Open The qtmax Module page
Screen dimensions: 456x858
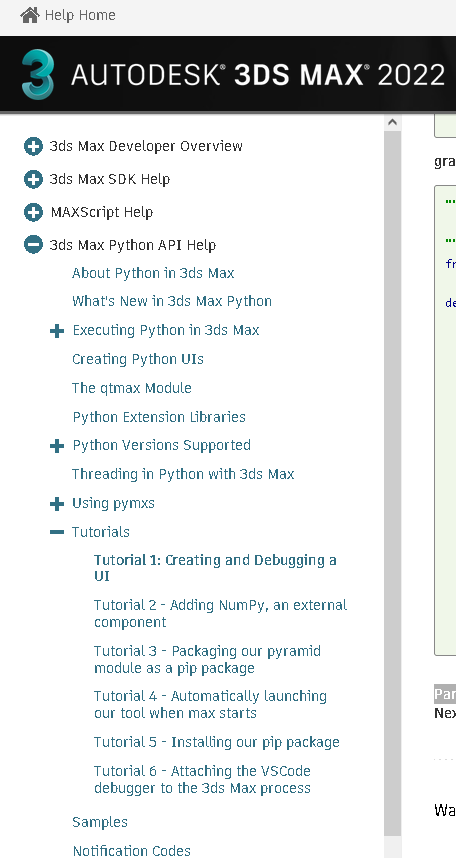point(132,388)
